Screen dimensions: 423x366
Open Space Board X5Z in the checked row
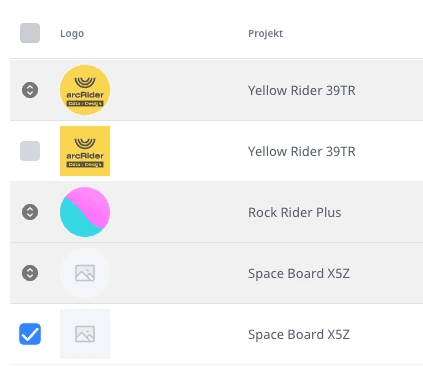point(299,334)
